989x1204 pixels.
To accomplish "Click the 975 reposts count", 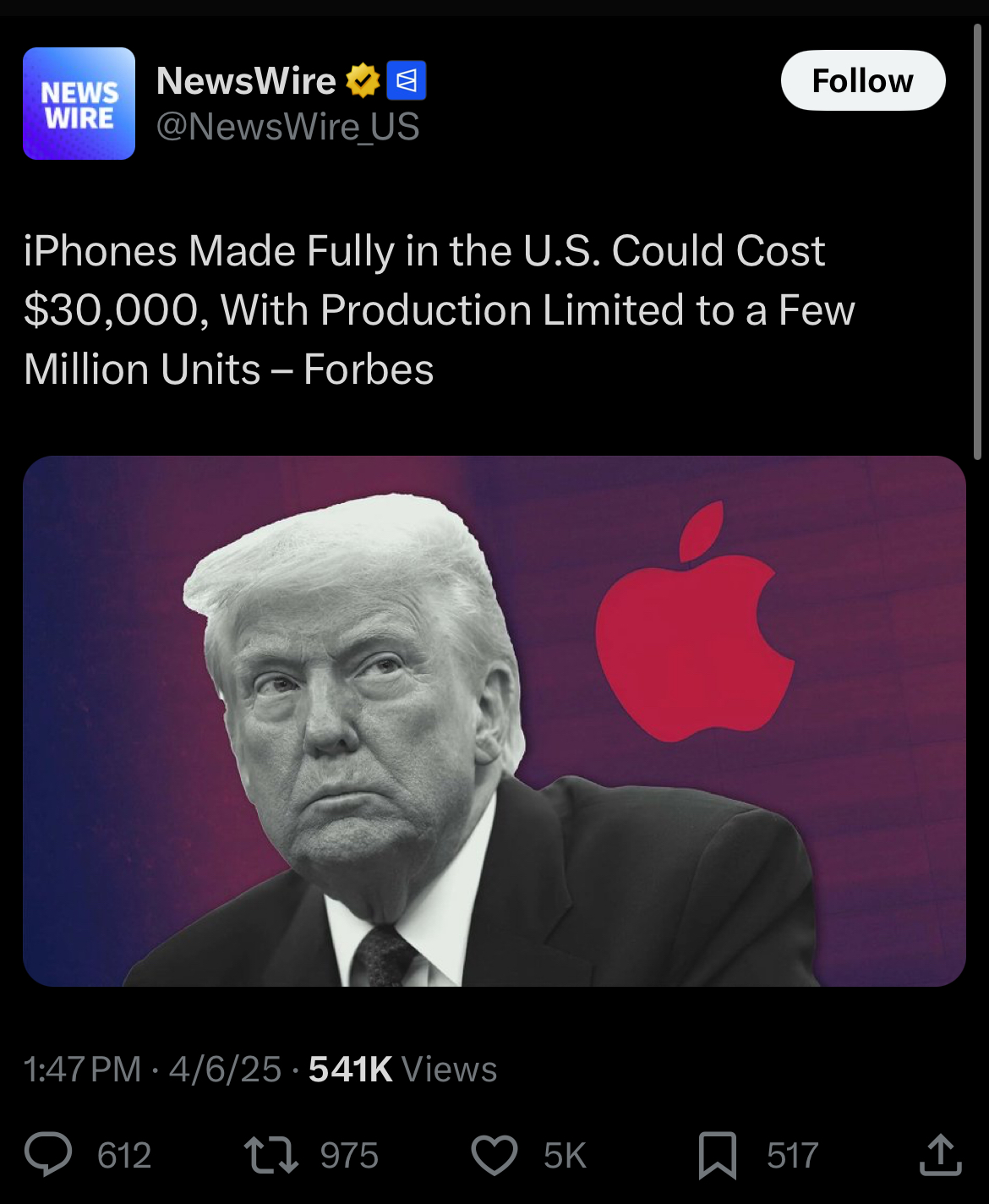I will click(x=349, y=1156).
